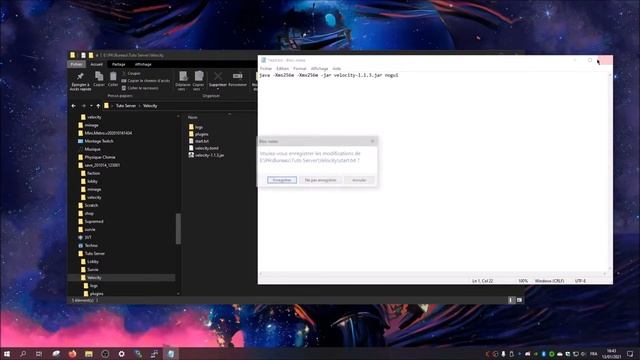Open taskbar search magnifier
640x360 pixels.
point(23,354)
